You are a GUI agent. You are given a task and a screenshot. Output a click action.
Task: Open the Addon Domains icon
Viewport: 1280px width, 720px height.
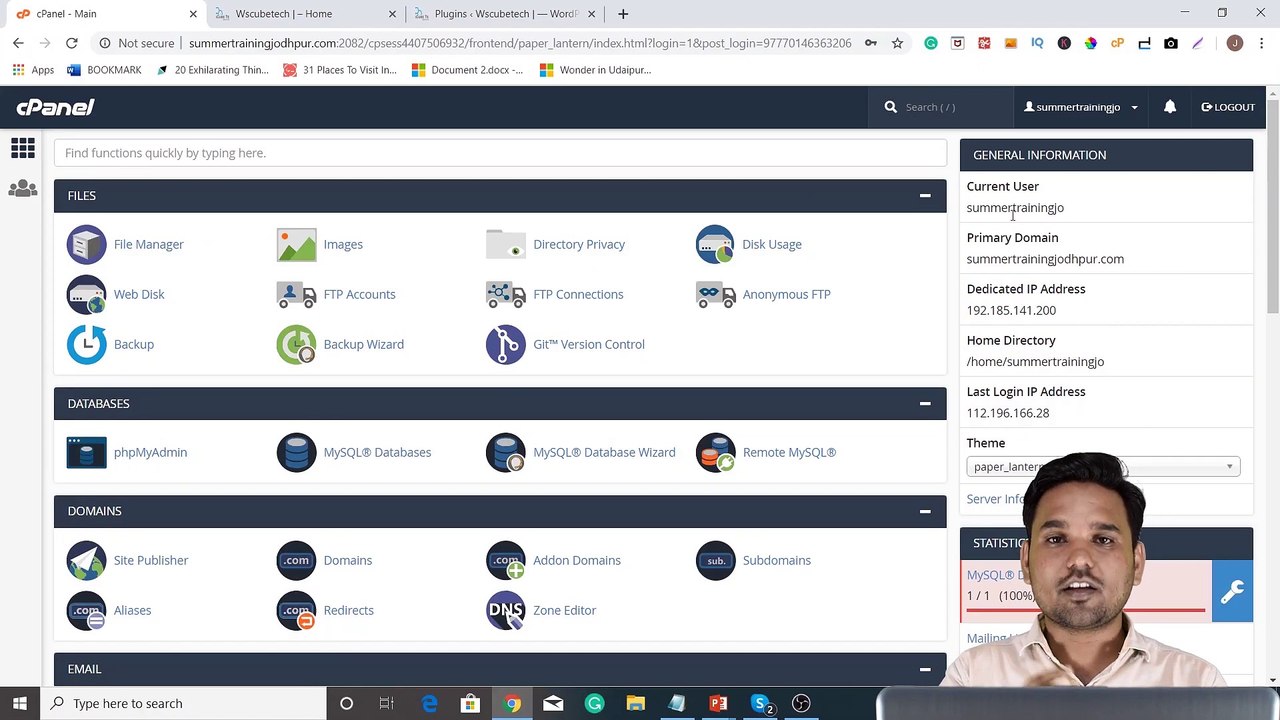tap(505, 560)
